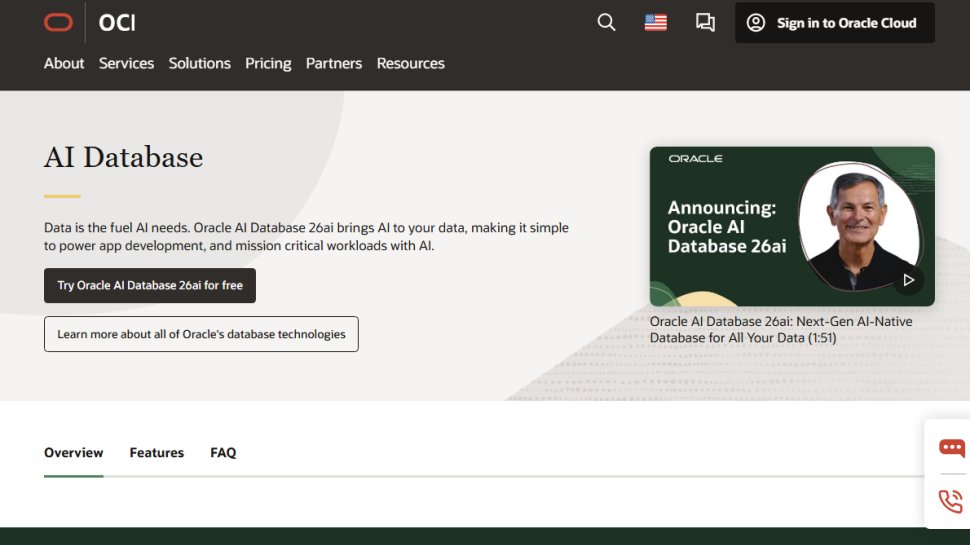Open the Partners menu
Viewport: 970px width, 545px height.
pyautogui.click(x=334, y=63)
